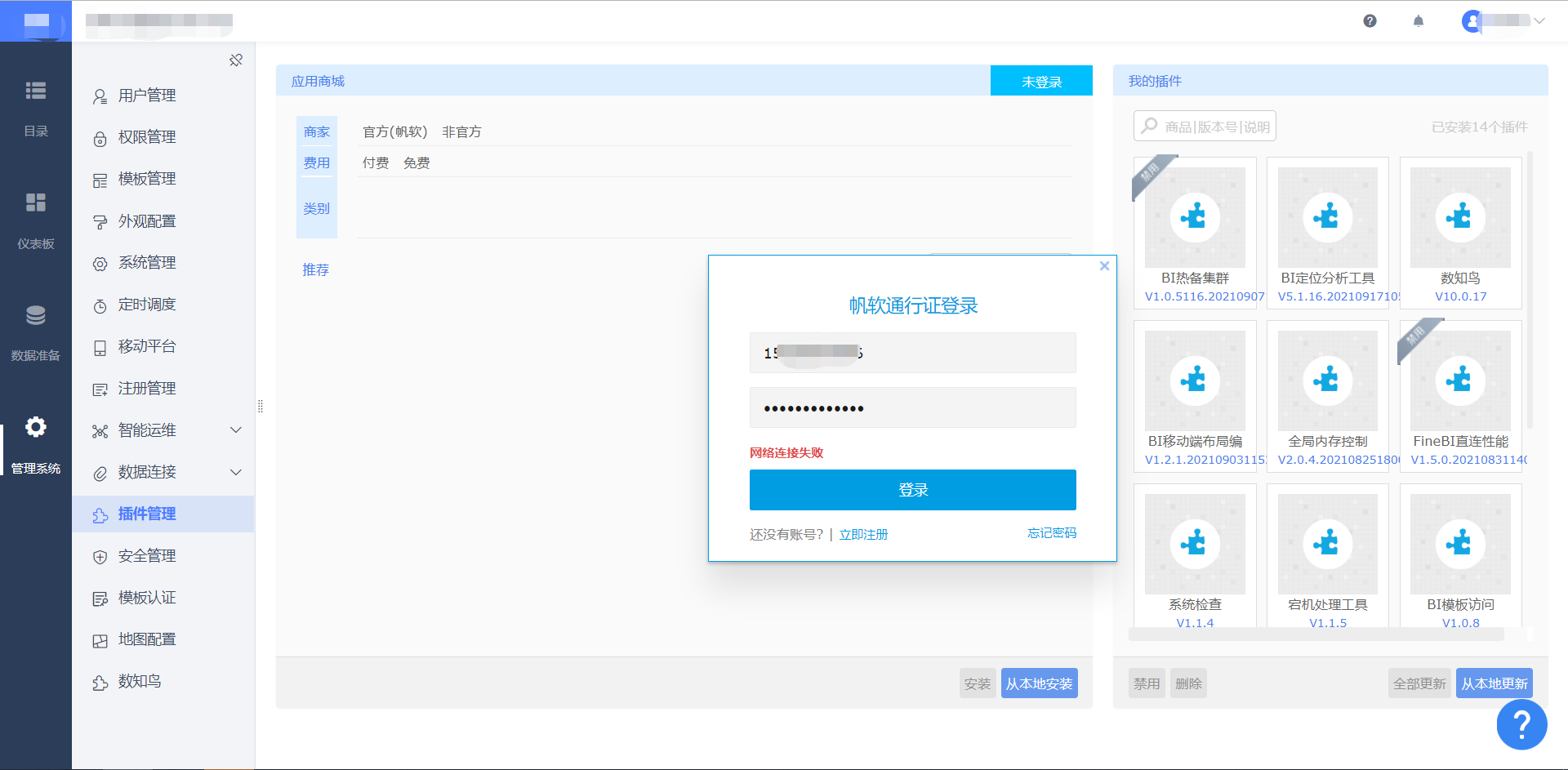This screenshot has height=770, width=1568.
Task: Open the user account dropdown arrow
Action: (1539, 21)
